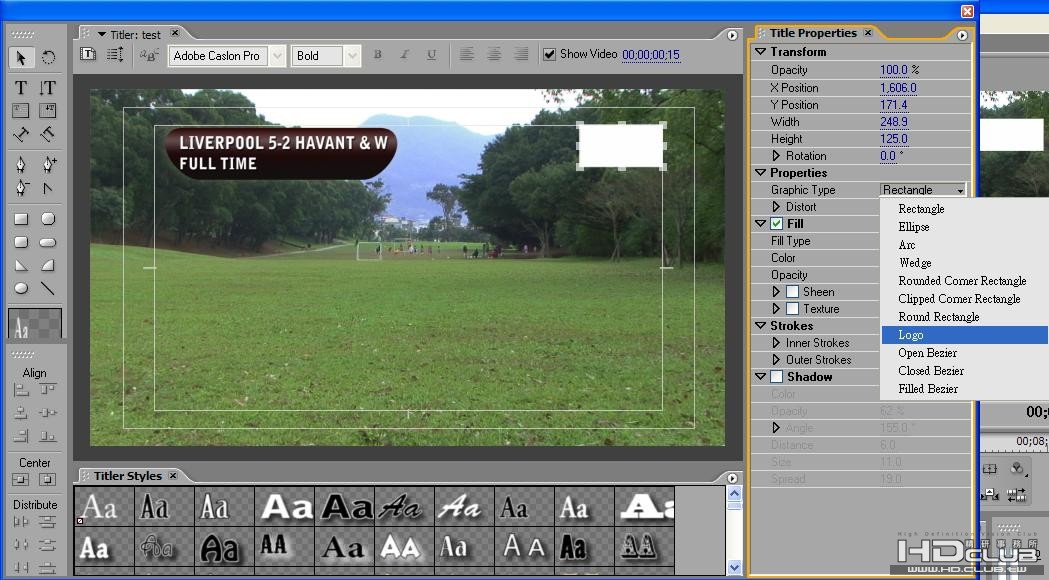
Task: Enable the Shadow checkbox
Action: 776,377
